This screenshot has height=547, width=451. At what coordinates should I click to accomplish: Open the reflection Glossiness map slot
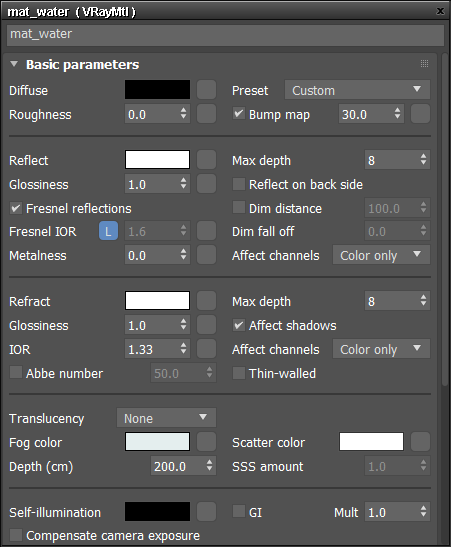(x=206, y=184)
